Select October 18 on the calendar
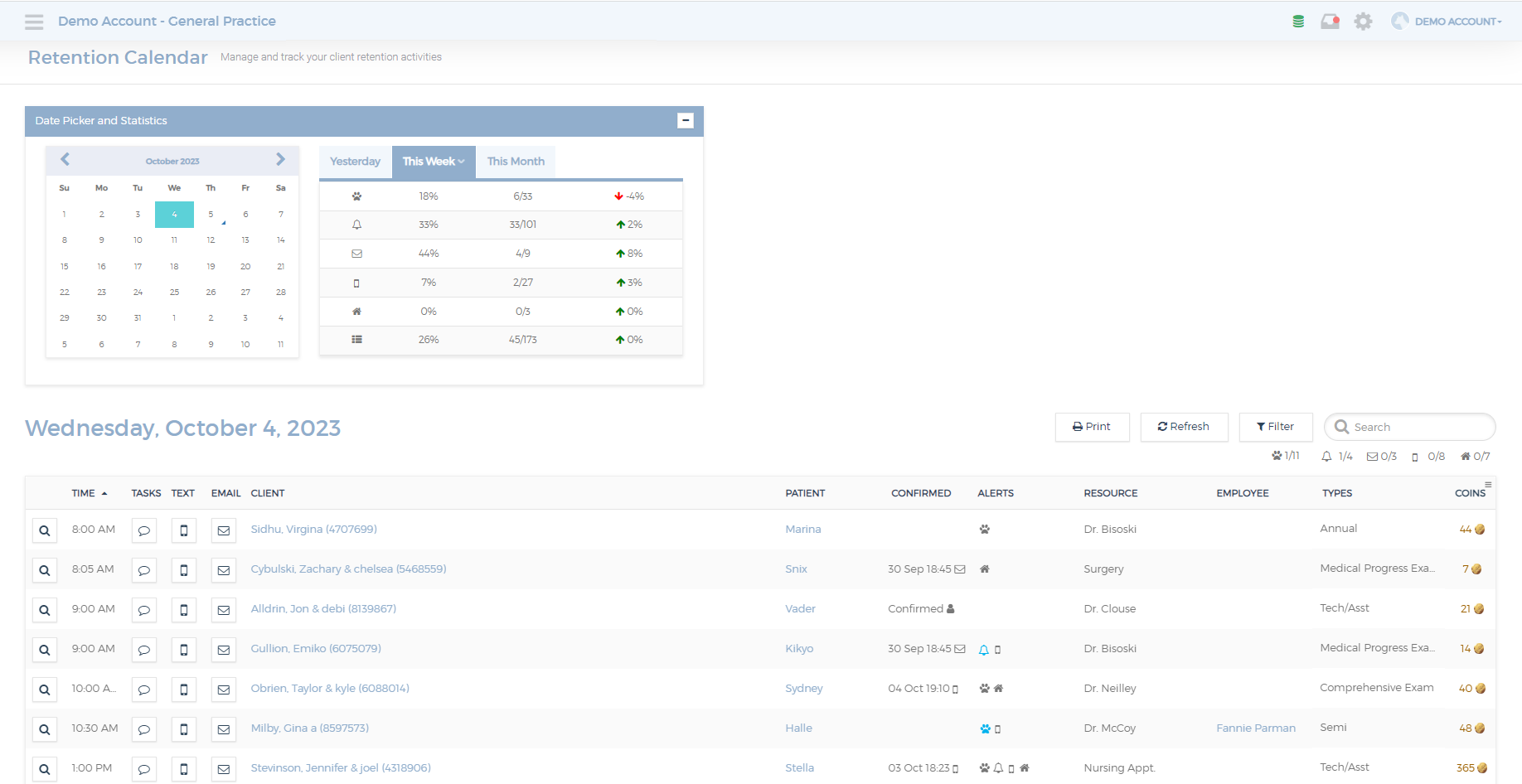The height and width of the screenshot is (784, 1522). pos(174,267)
